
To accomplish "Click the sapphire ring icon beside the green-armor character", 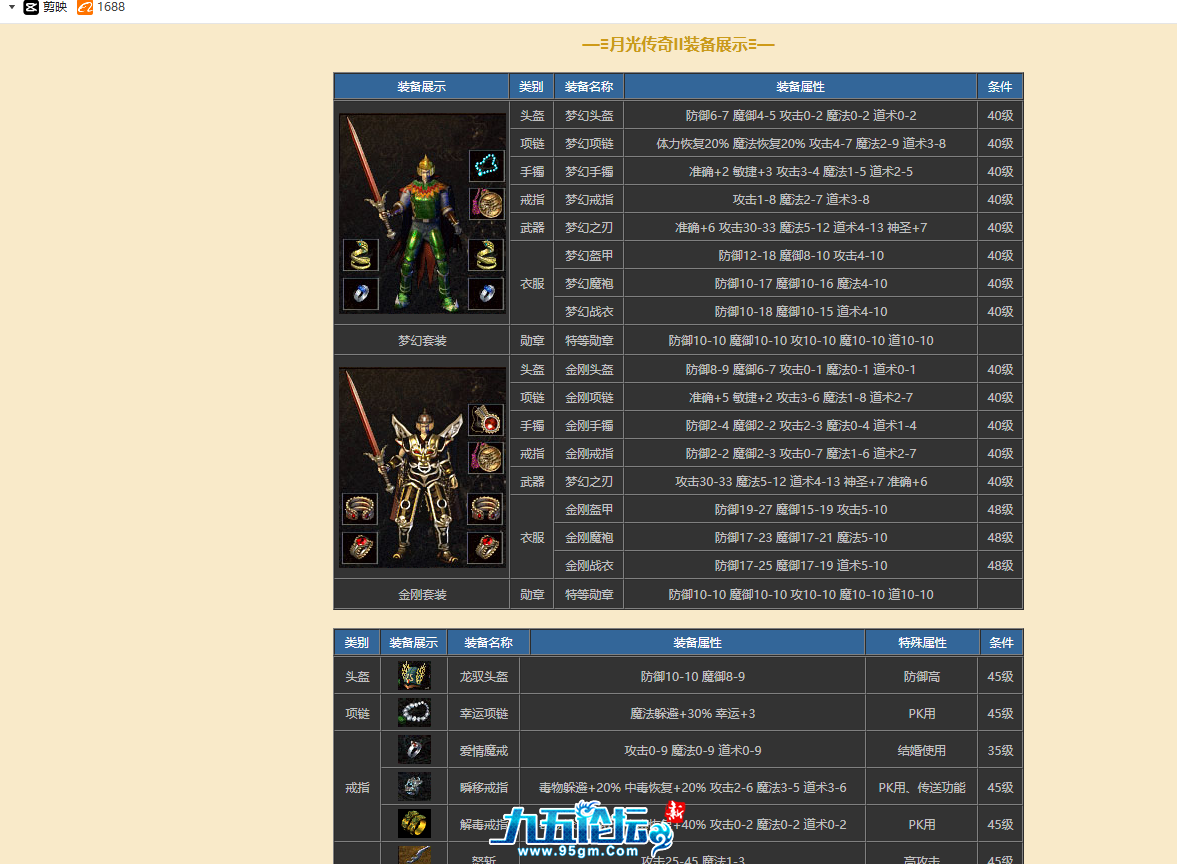I will [x=362, y=293].
